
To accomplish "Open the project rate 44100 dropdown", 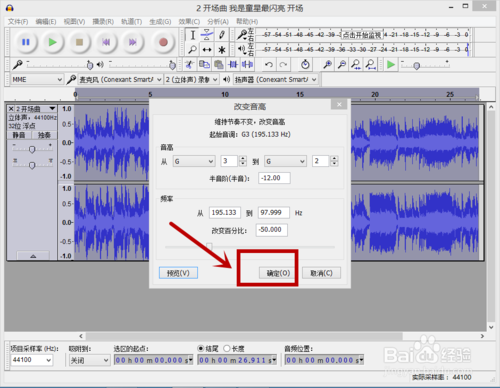I will click(32, 360).
